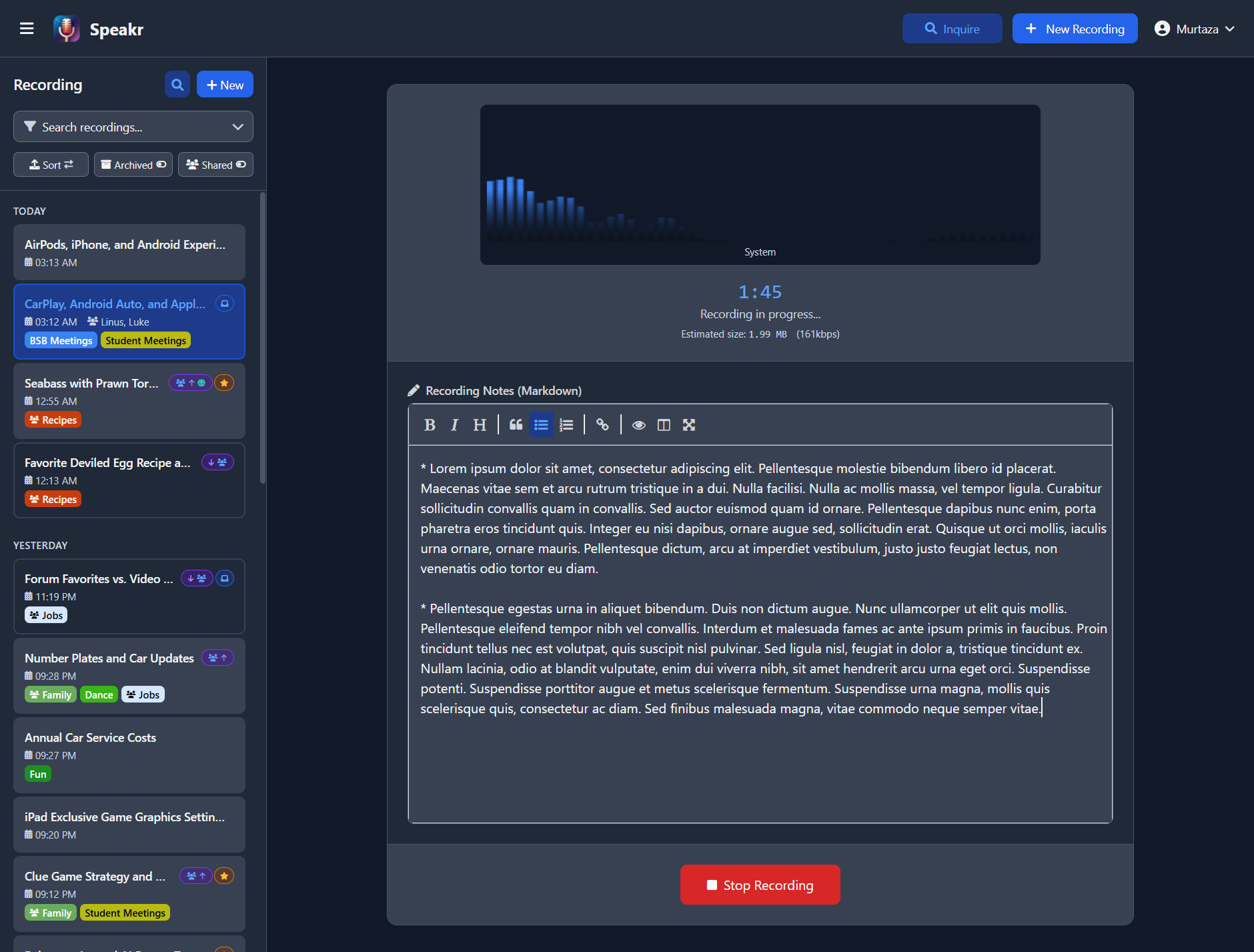Open fullscreen mode in the notes editor
Screen dimensions: 1254x952
(689, 425)
